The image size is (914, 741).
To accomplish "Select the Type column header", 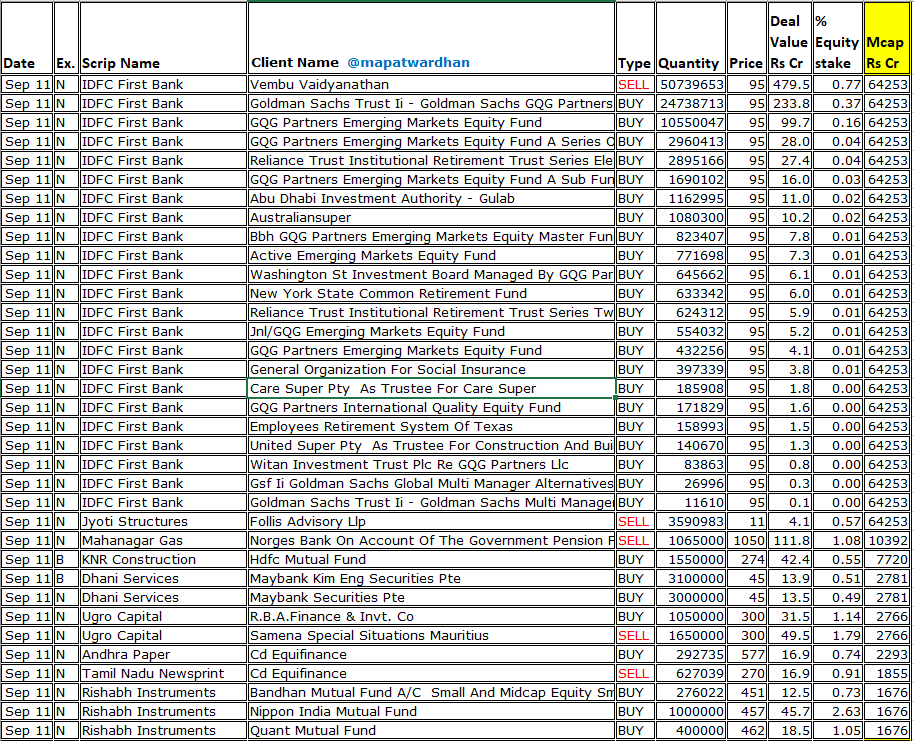I will (635, 38).
